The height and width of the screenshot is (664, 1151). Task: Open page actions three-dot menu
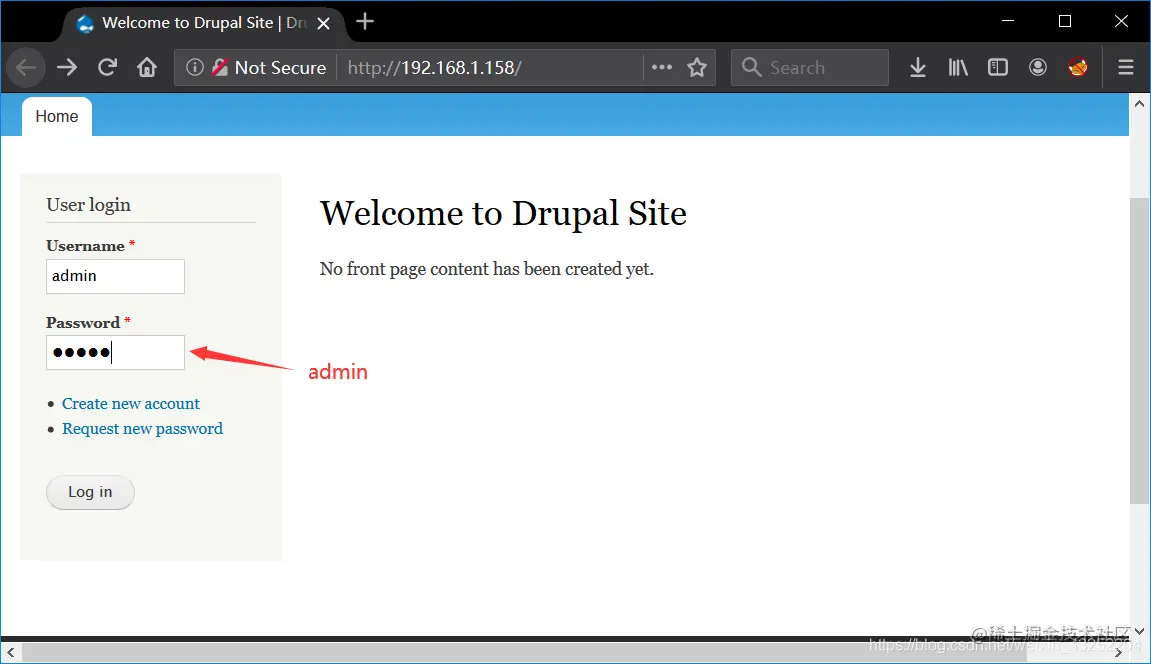661,68
